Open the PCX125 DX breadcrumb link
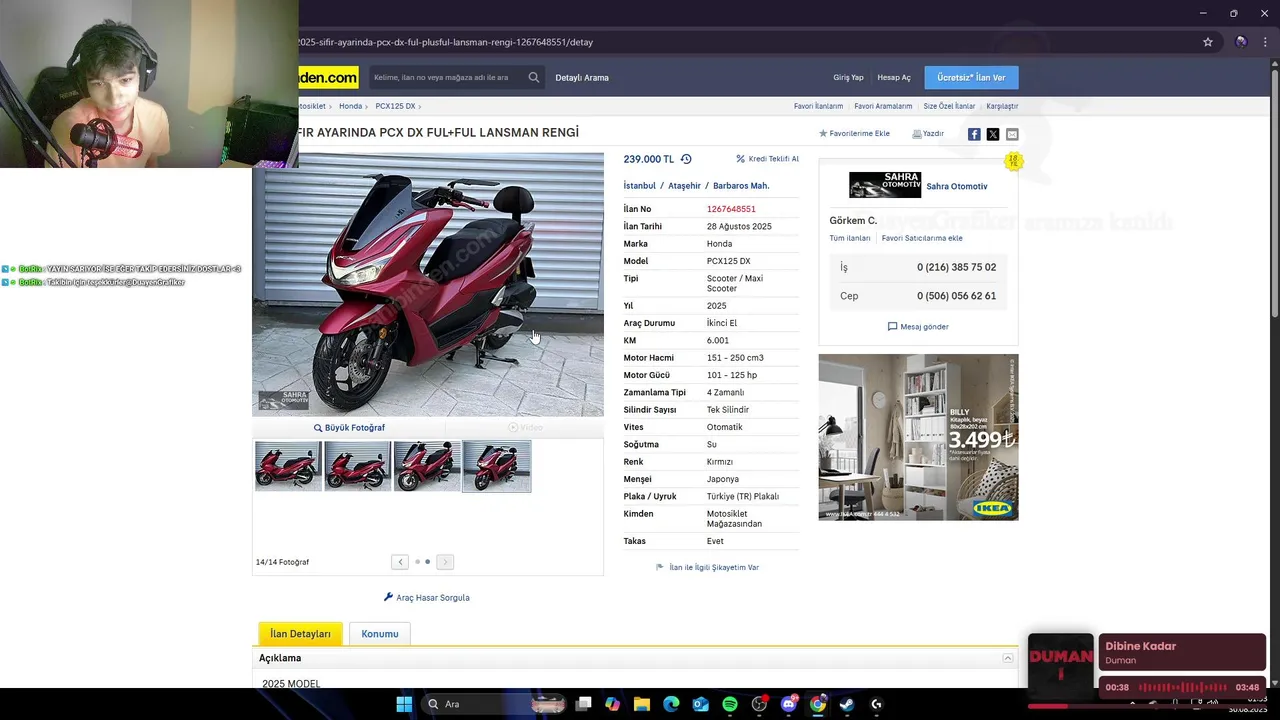Viewport: 1280px width, 720px height. [x=395, y=106]
